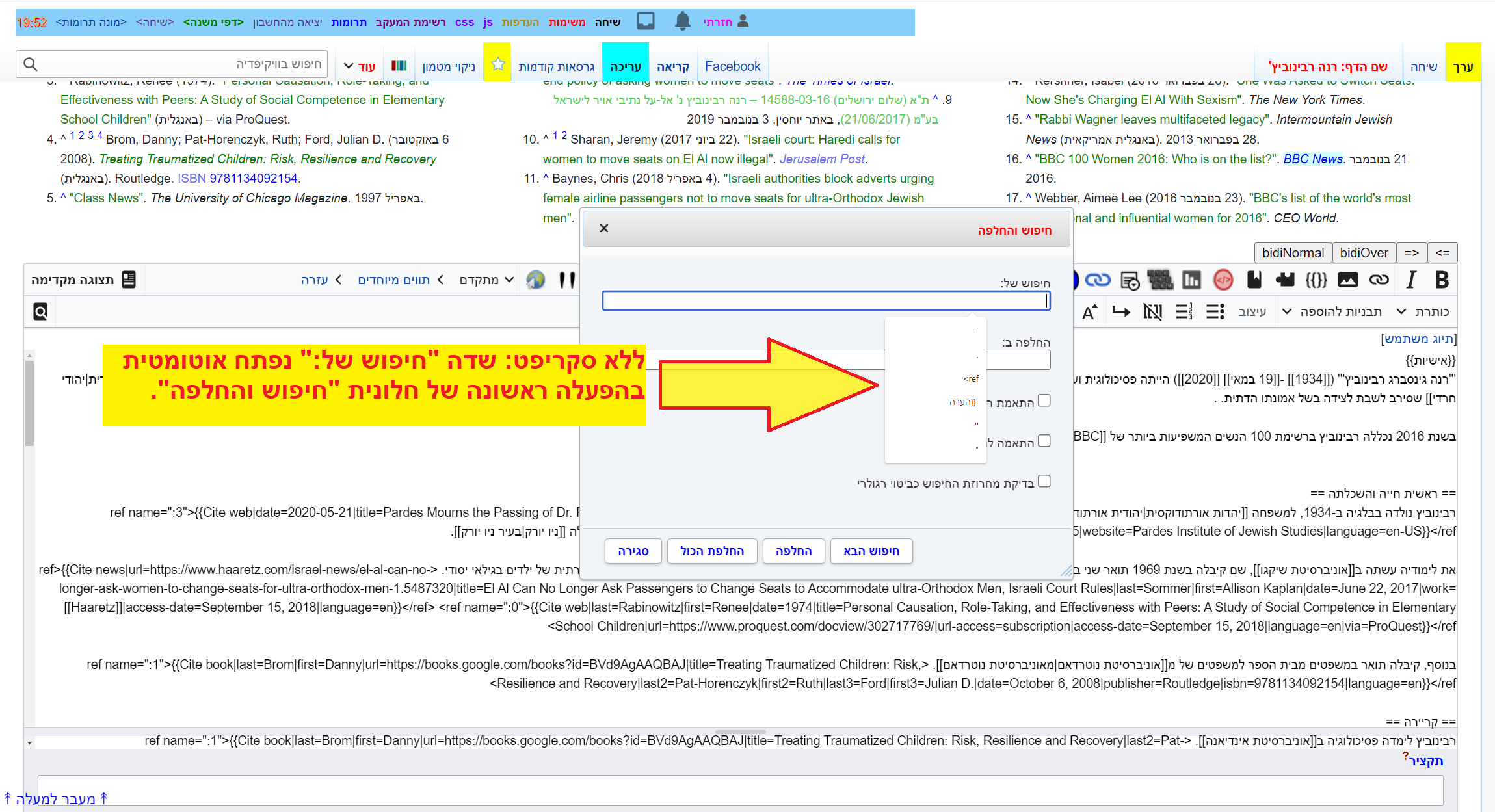Click 'יציאה מהחשבון' log out link
This screenshot has width=1495, height=812.
coord(287,22)
